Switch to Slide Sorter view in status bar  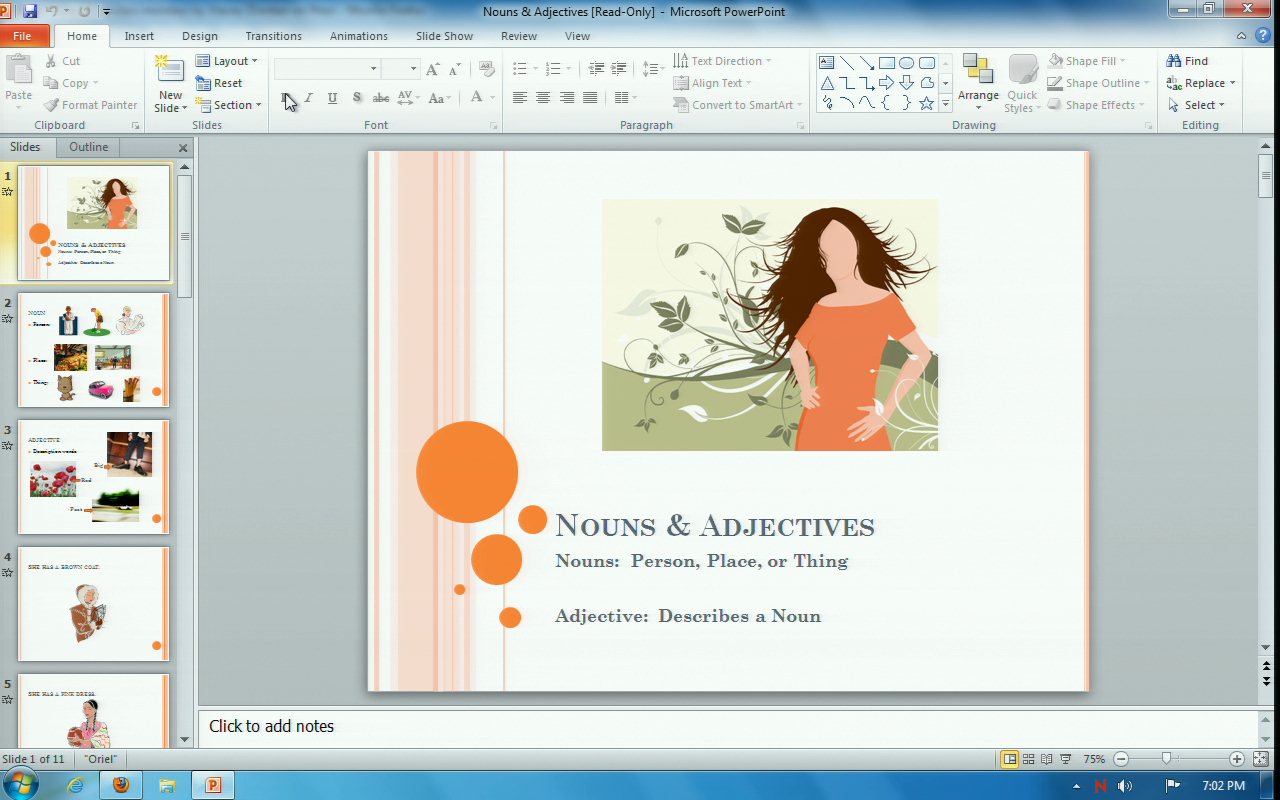1028,759
